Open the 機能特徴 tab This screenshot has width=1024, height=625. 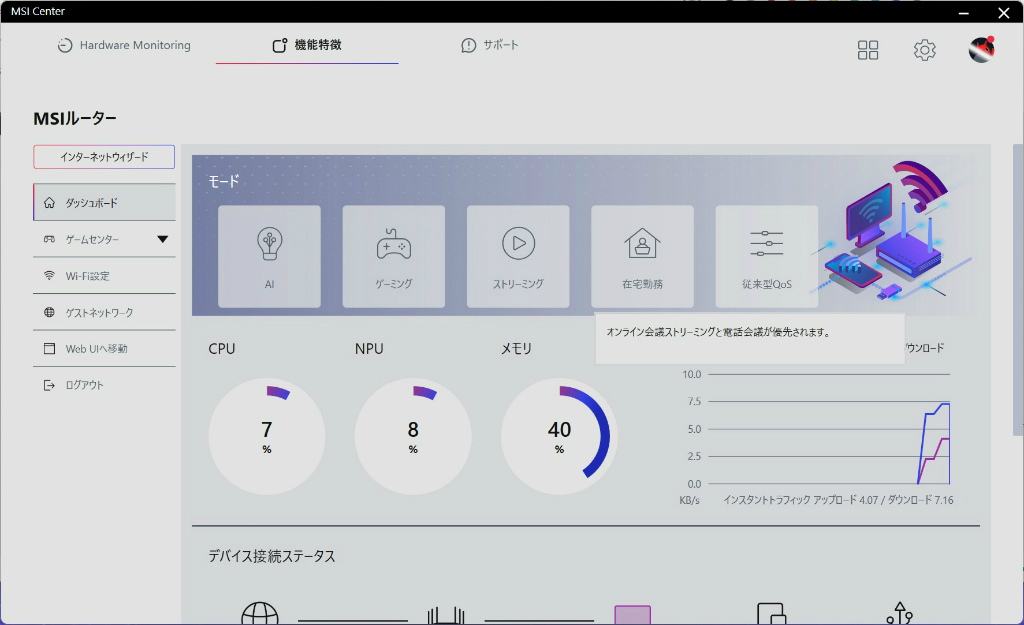click(x=307, y=45)
